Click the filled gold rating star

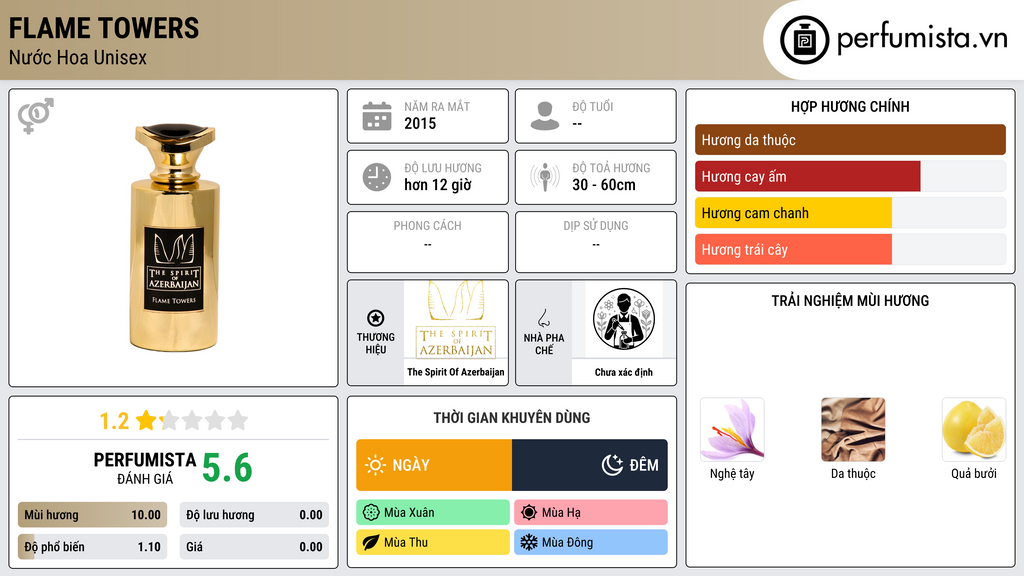point(146,420)
